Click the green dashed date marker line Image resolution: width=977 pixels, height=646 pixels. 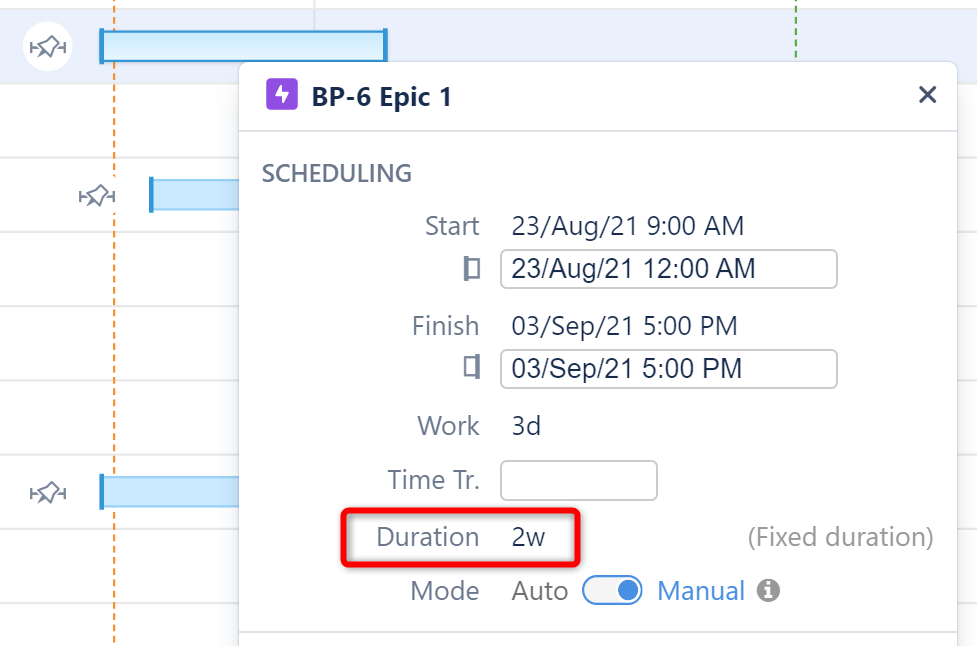pyautogui.click(x=795, y=30)
